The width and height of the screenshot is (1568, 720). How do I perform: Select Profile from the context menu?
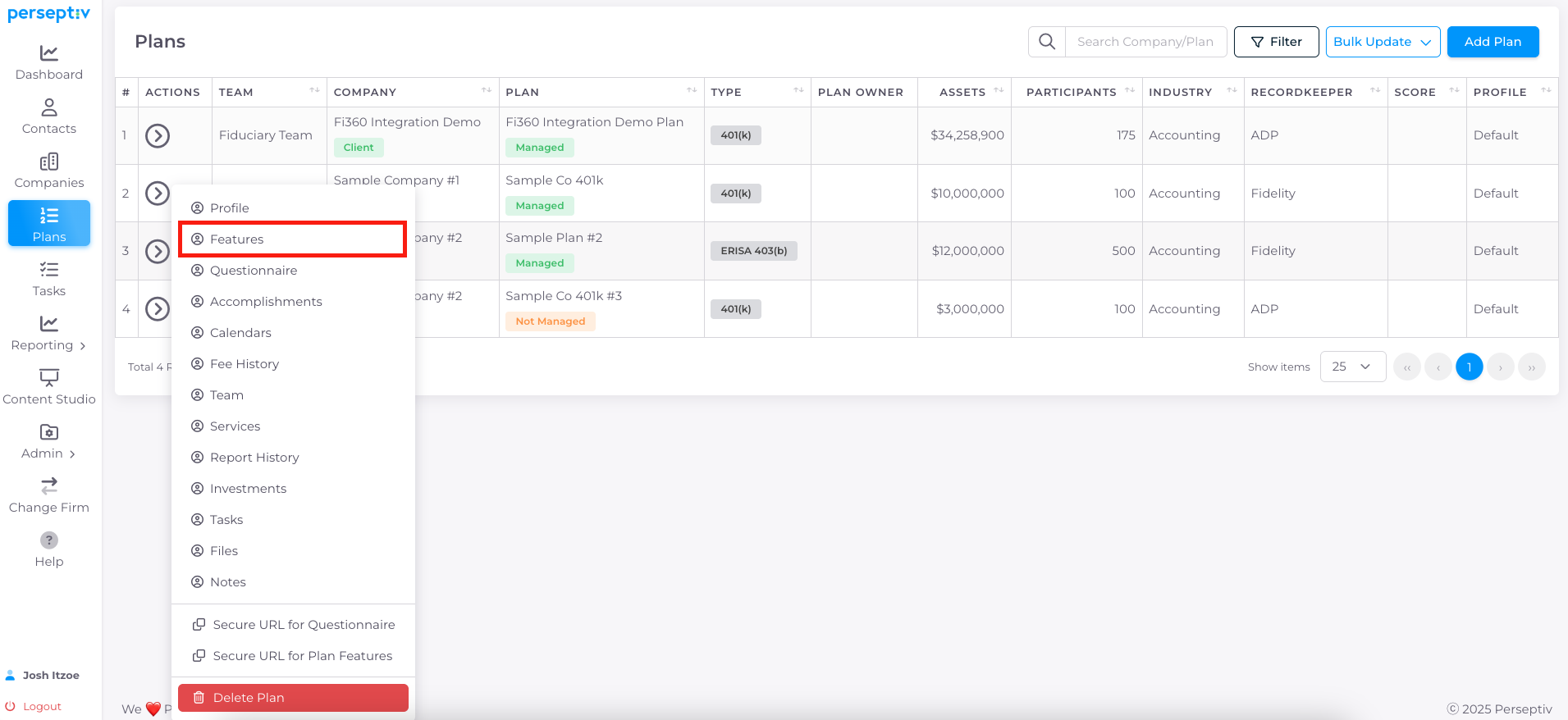(293, 208)
